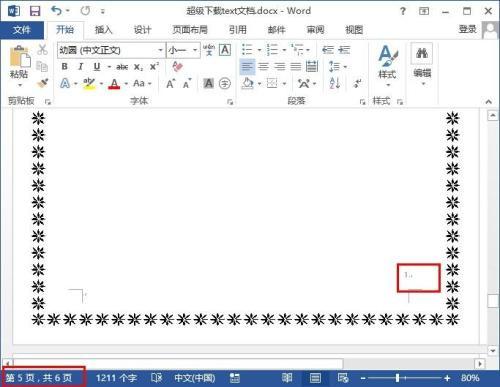
Task: Click the Format Painter brush icon
Action: (x=42, y=83)
